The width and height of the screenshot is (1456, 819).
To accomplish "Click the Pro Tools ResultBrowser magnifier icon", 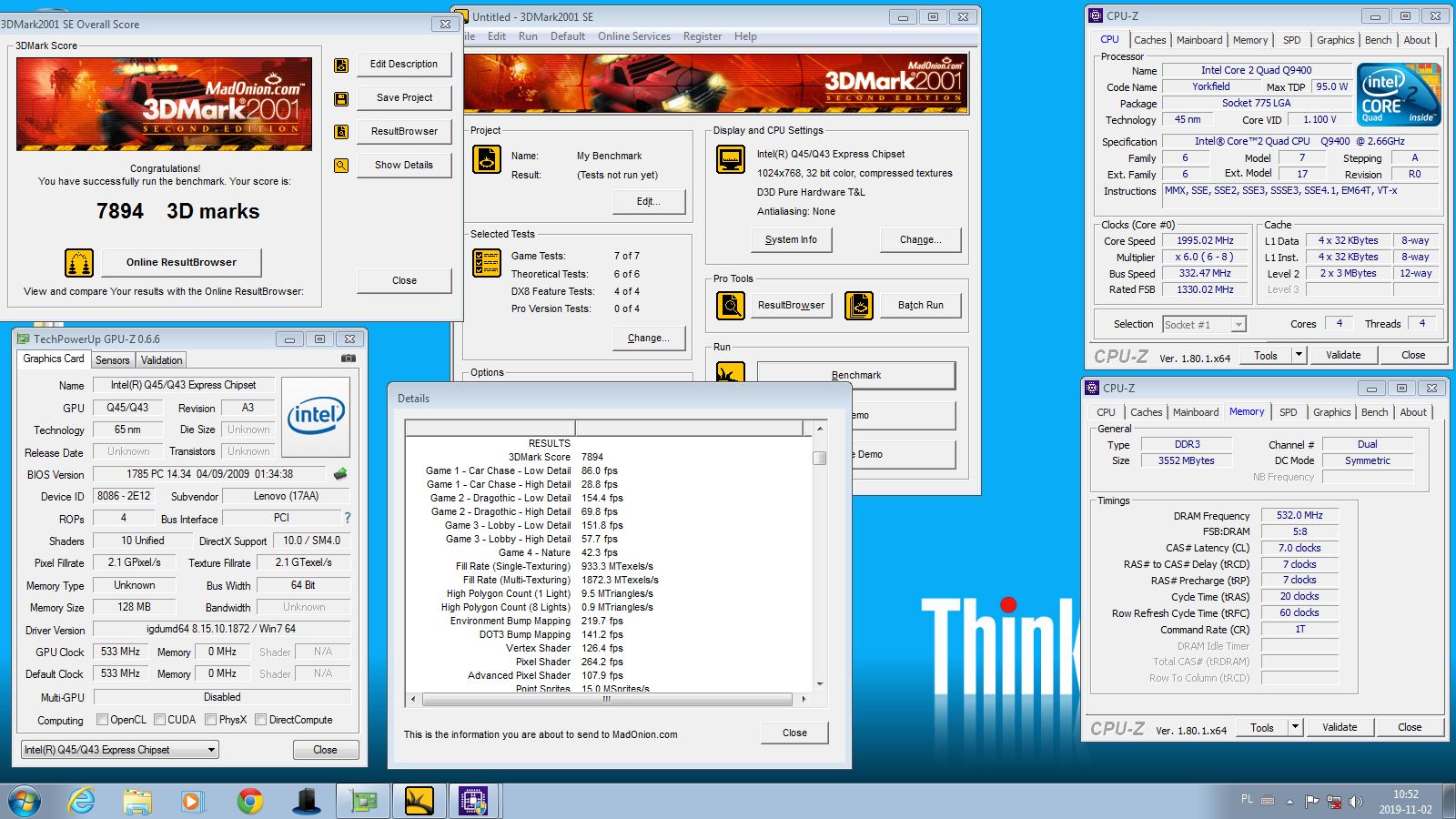I will point(731,305).
